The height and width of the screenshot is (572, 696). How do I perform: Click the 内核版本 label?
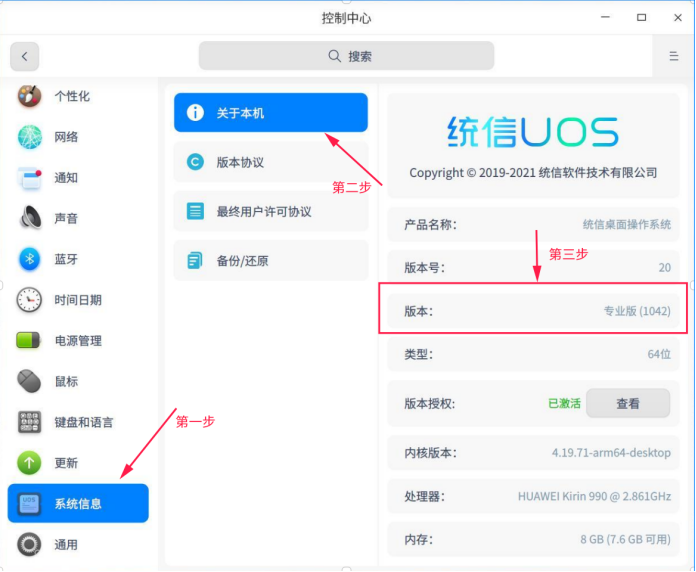pos(430,453)
